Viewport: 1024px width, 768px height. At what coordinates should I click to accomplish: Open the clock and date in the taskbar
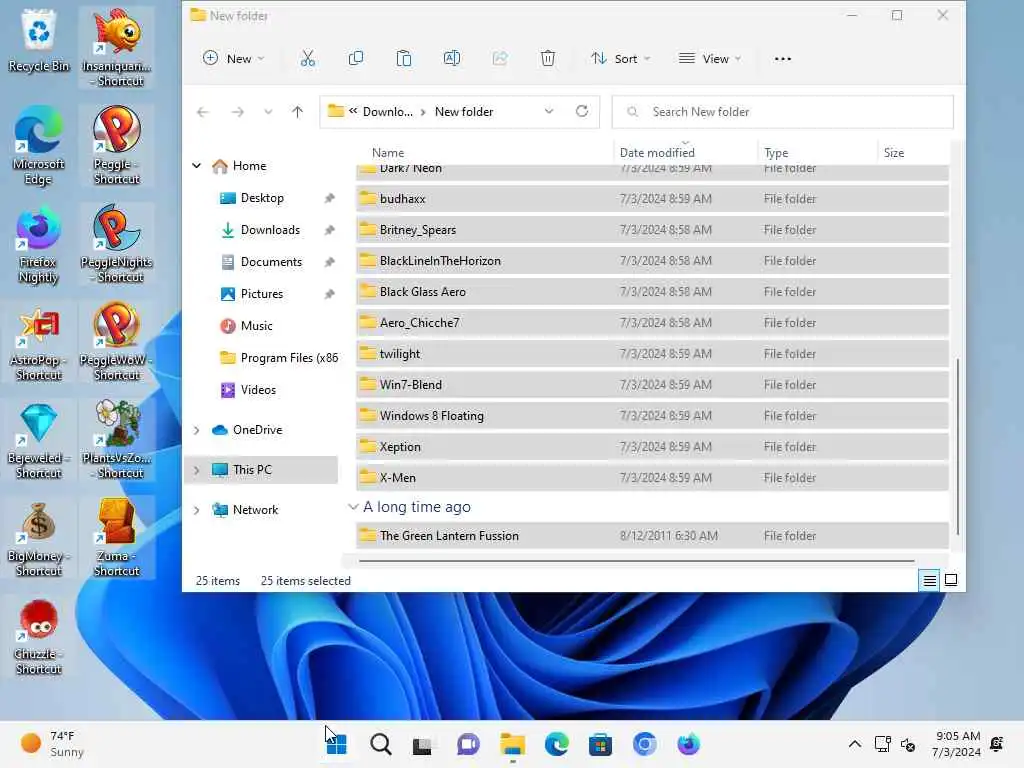[956, 744]
